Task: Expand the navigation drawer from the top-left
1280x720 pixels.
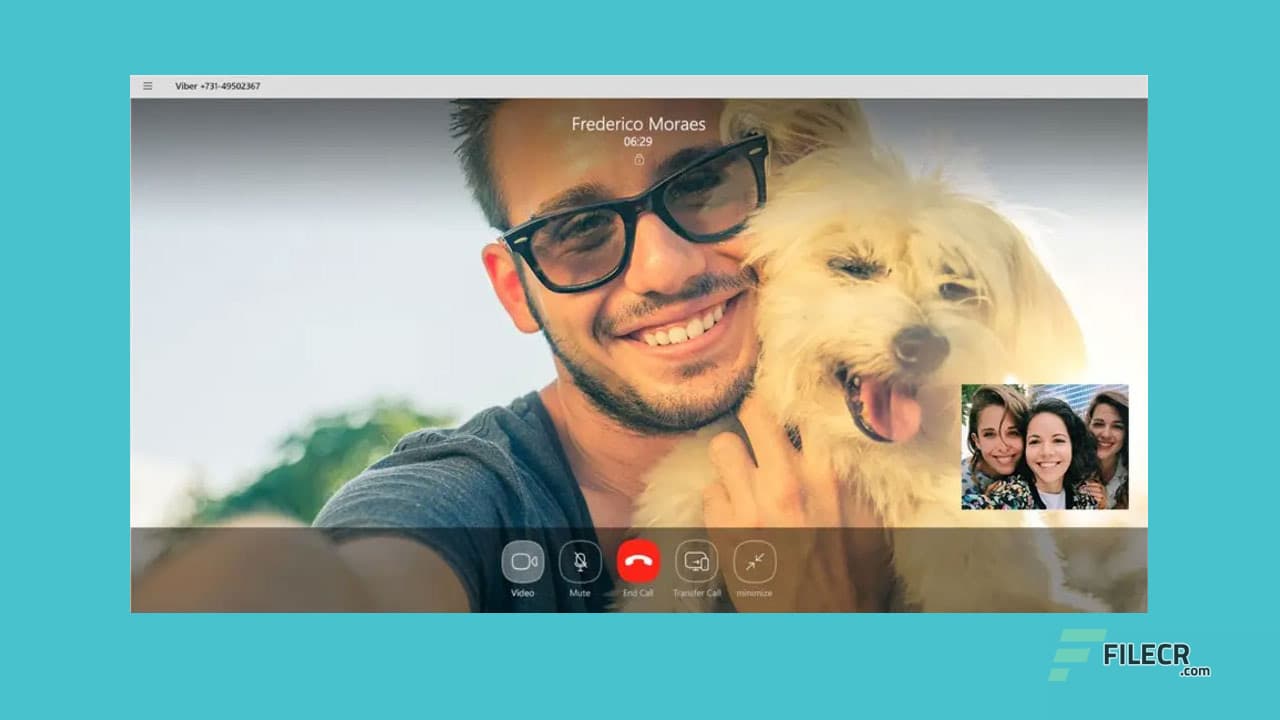Action: (148, 86)
